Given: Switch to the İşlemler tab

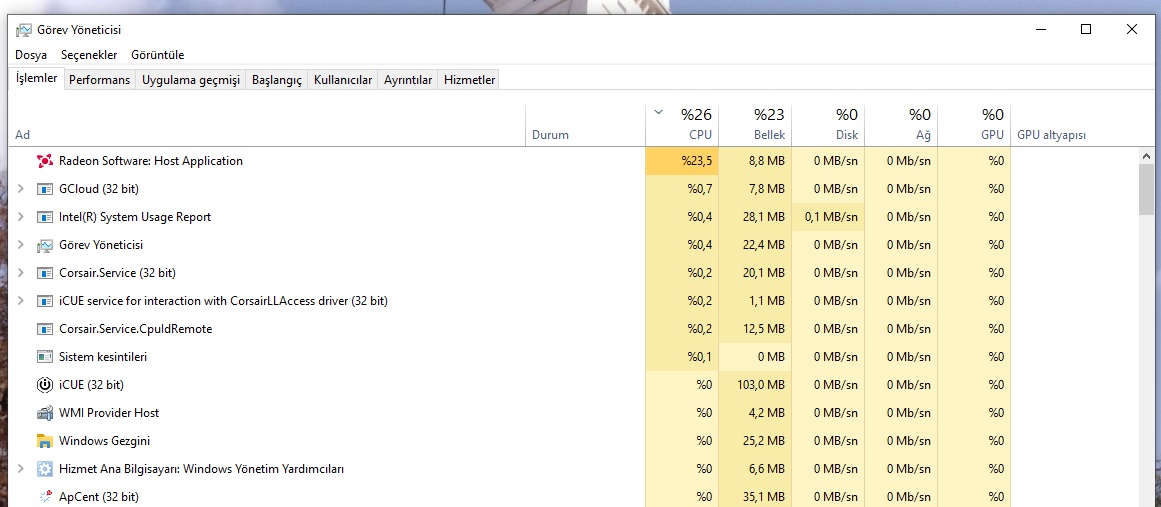Looking at the screenshot, I should [x=36, y=78].
